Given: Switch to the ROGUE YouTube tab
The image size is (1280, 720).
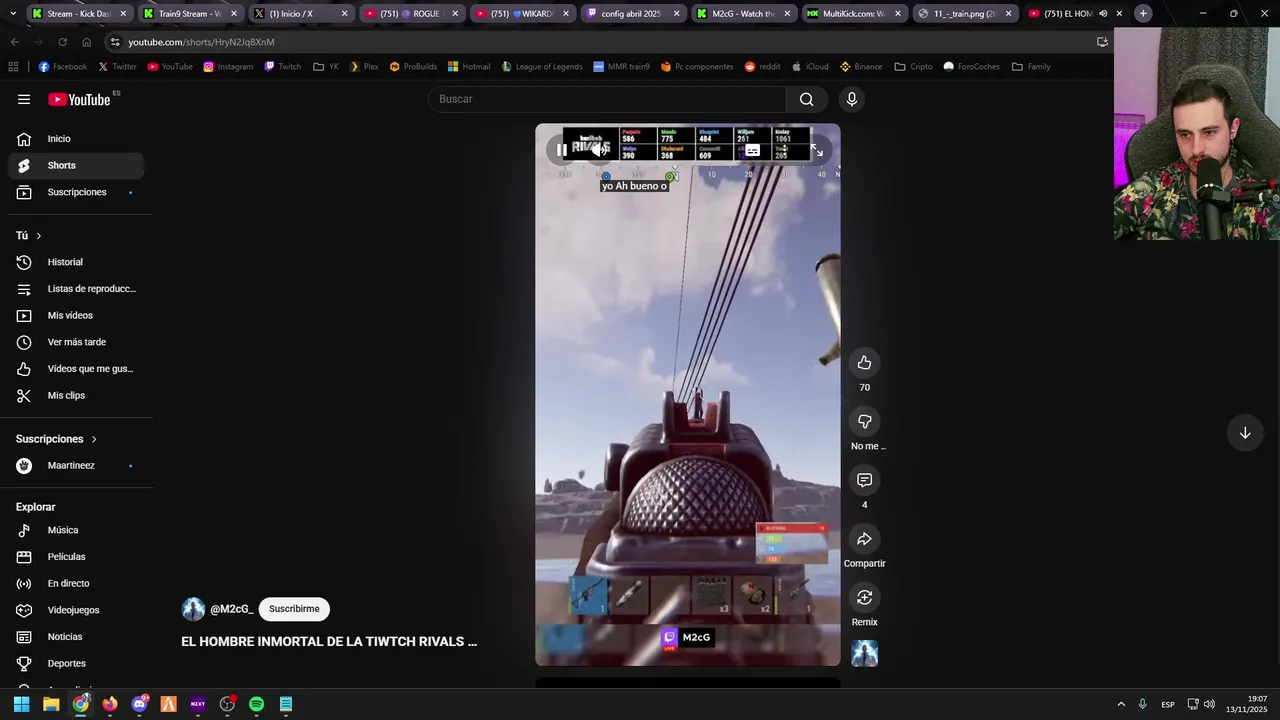Looking at the screenshot, I should click(412, 14).
